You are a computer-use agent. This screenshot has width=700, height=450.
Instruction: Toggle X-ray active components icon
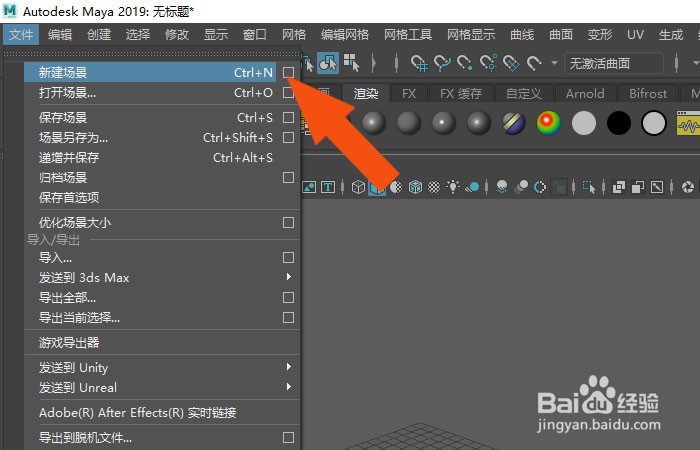point(638,187)
